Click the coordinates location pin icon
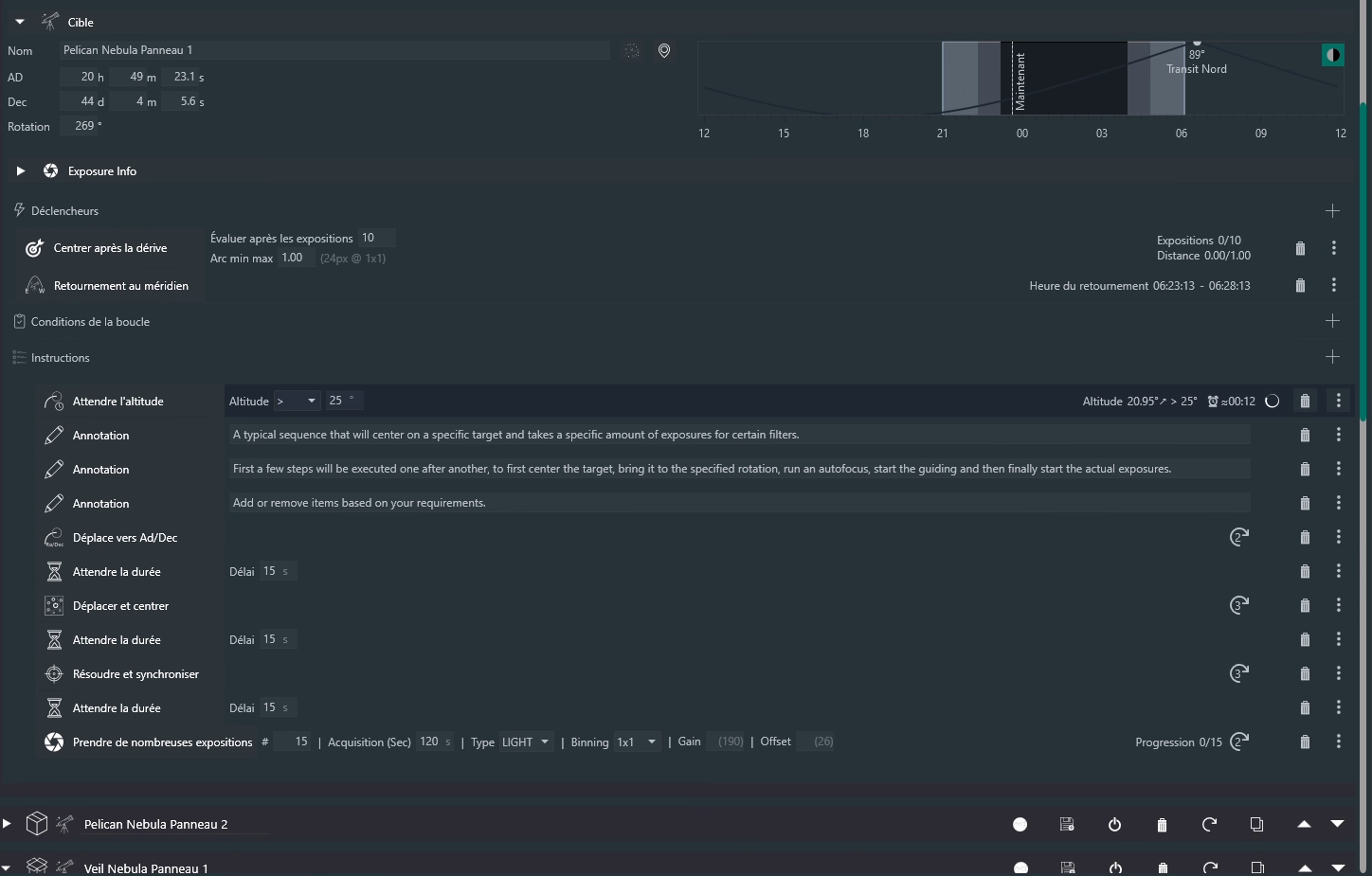Image resolution: width=1372 pixels, height=876 pixels. (664, 50)
